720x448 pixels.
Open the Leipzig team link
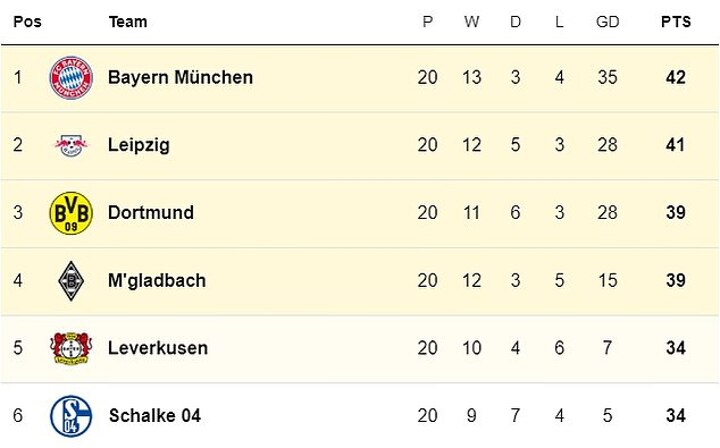139,145
